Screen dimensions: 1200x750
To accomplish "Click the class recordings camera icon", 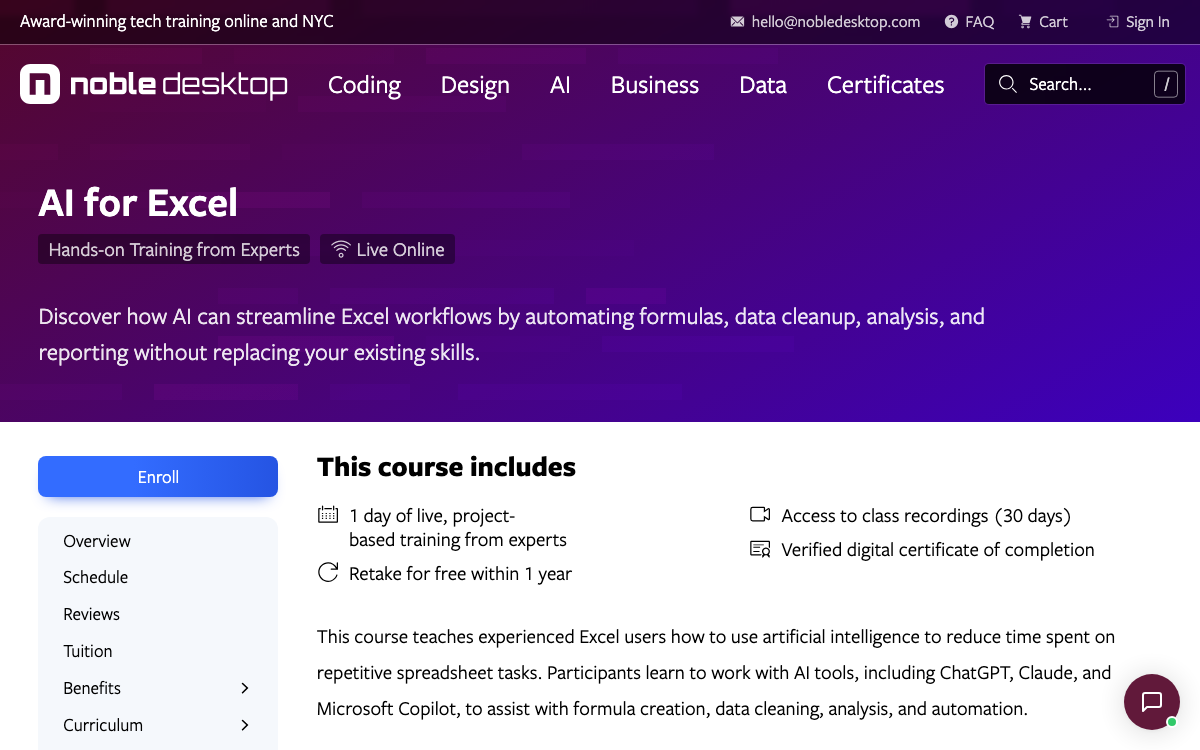I will coord(760,515).
